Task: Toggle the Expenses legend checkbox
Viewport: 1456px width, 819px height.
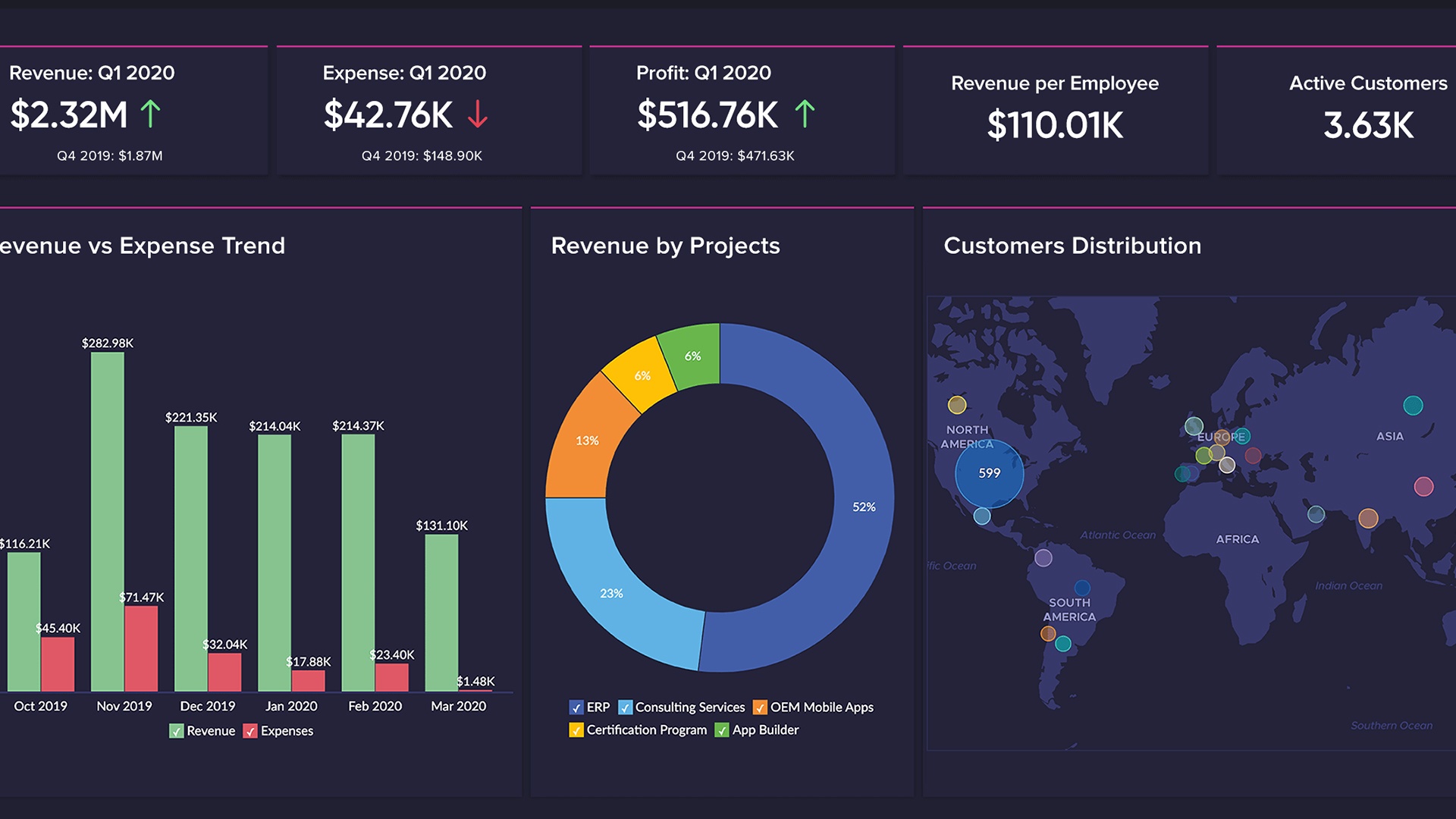Action: point(250,731)
